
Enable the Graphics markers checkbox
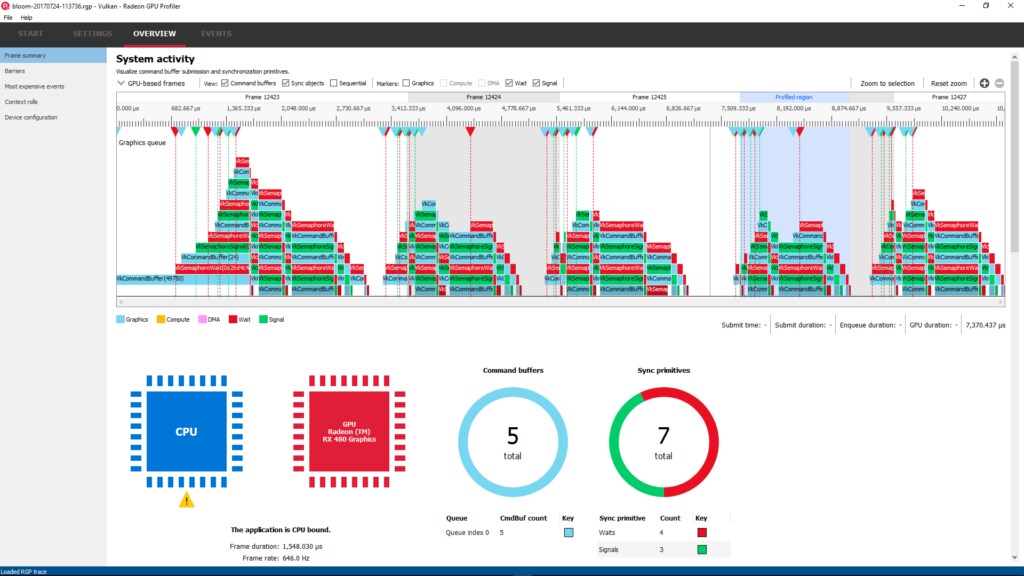click(406, 83)
